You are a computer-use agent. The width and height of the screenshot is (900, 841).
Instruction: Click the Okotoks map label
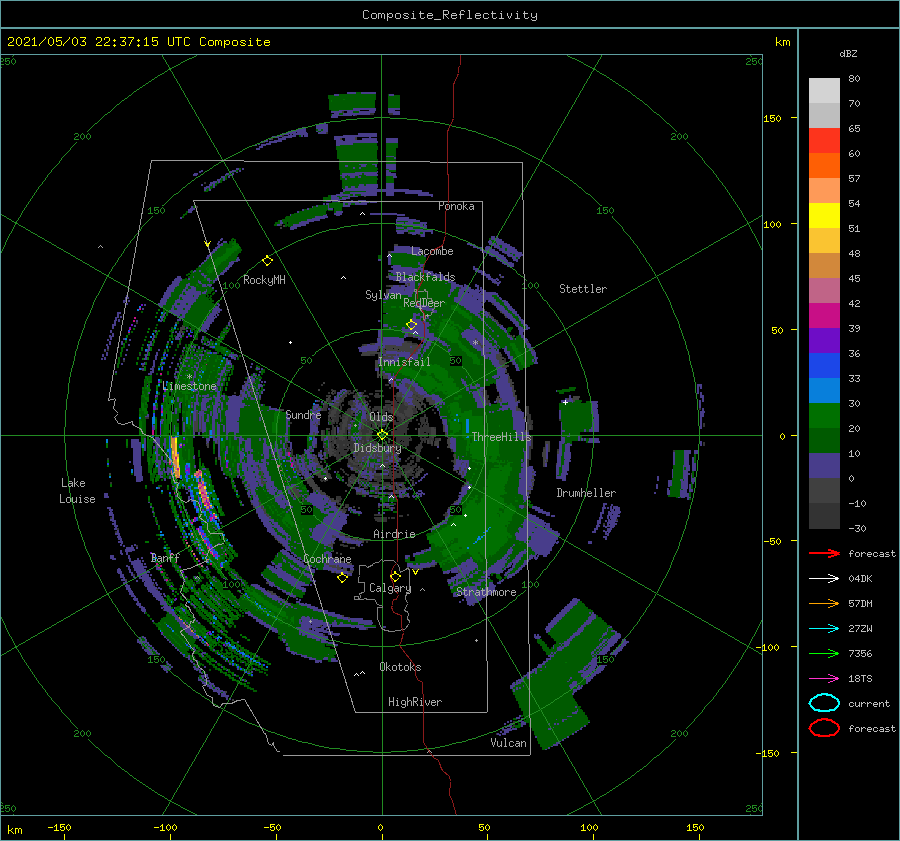click(x=400, y=667)
